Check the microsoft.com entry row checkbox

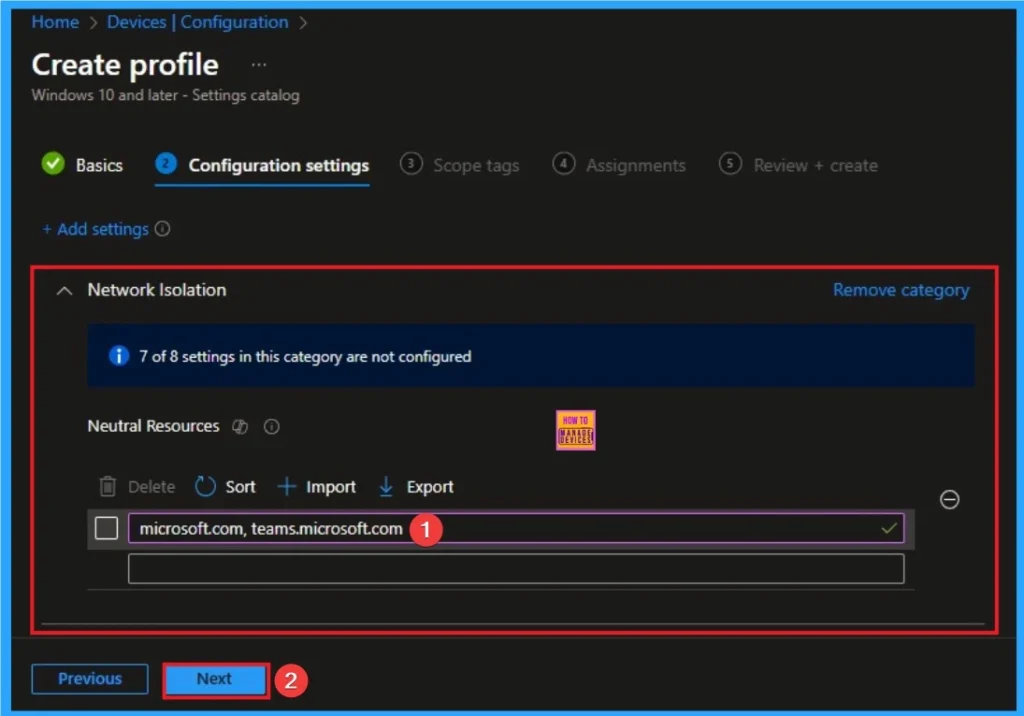[106, 528]
